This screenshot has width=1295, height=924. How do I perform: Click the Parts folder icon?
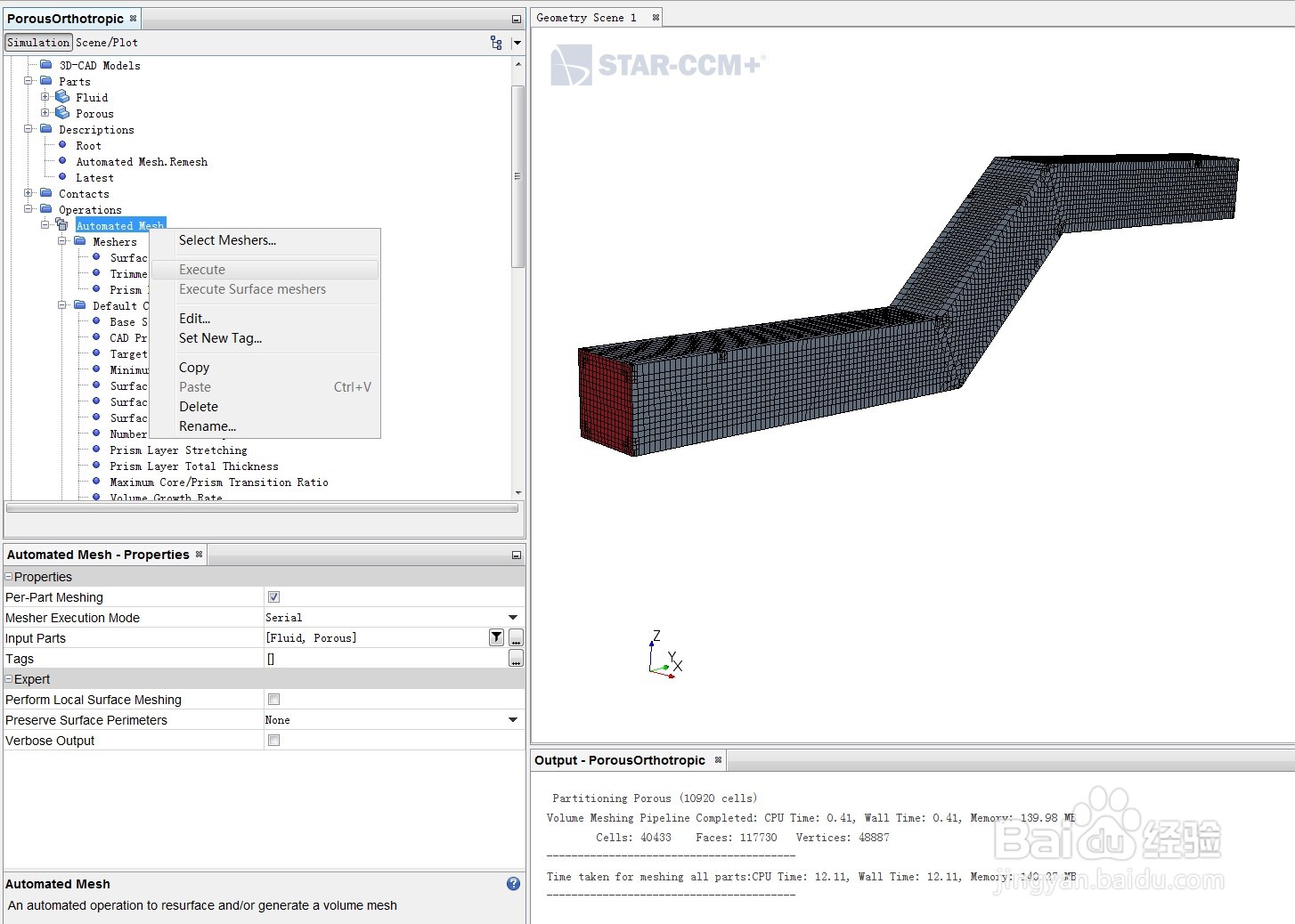pos(46,81)
